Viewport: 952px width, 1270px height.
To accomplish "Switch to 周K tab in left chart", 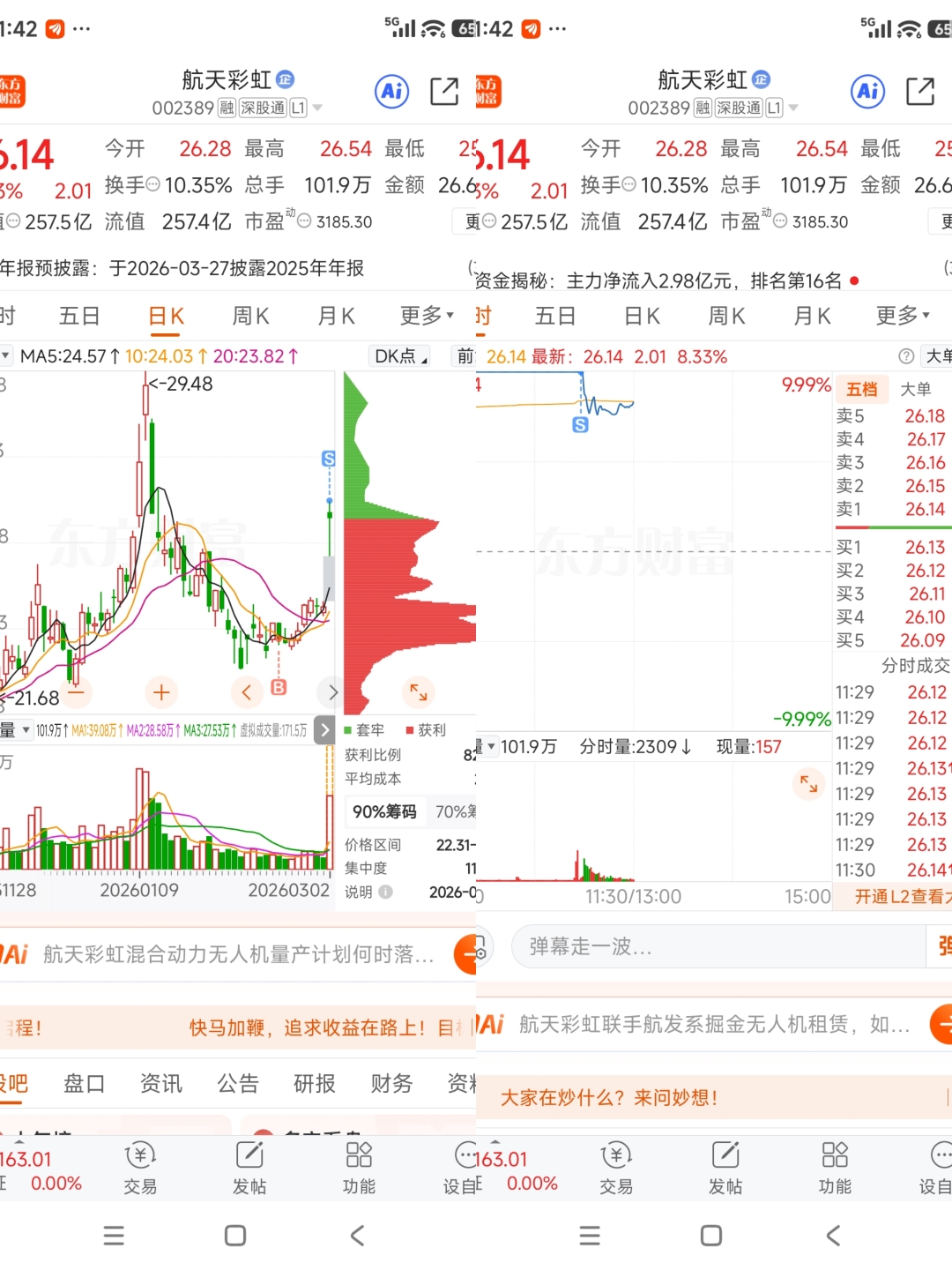I will point(251,316).
